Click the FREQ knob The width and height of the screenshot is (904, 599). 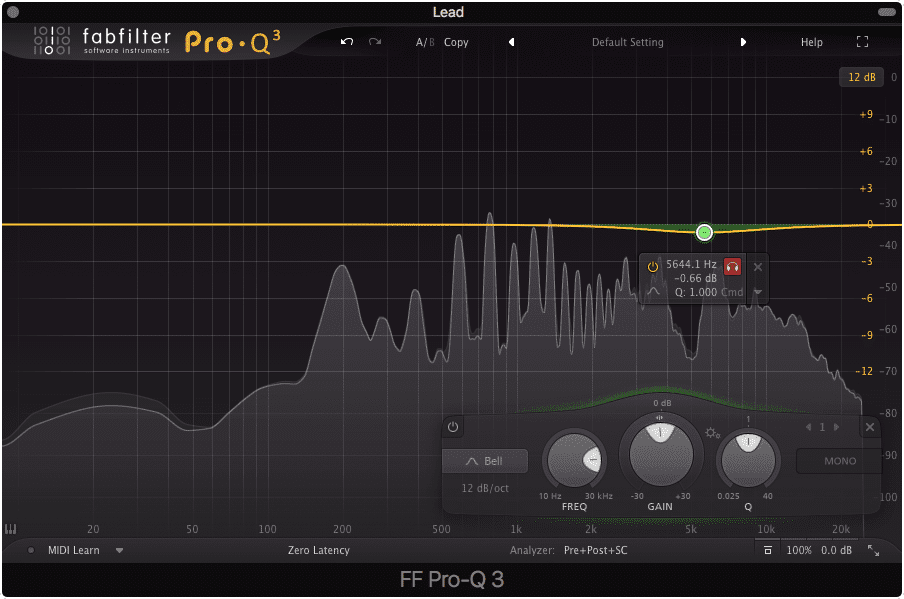click(x=574, y=460)
